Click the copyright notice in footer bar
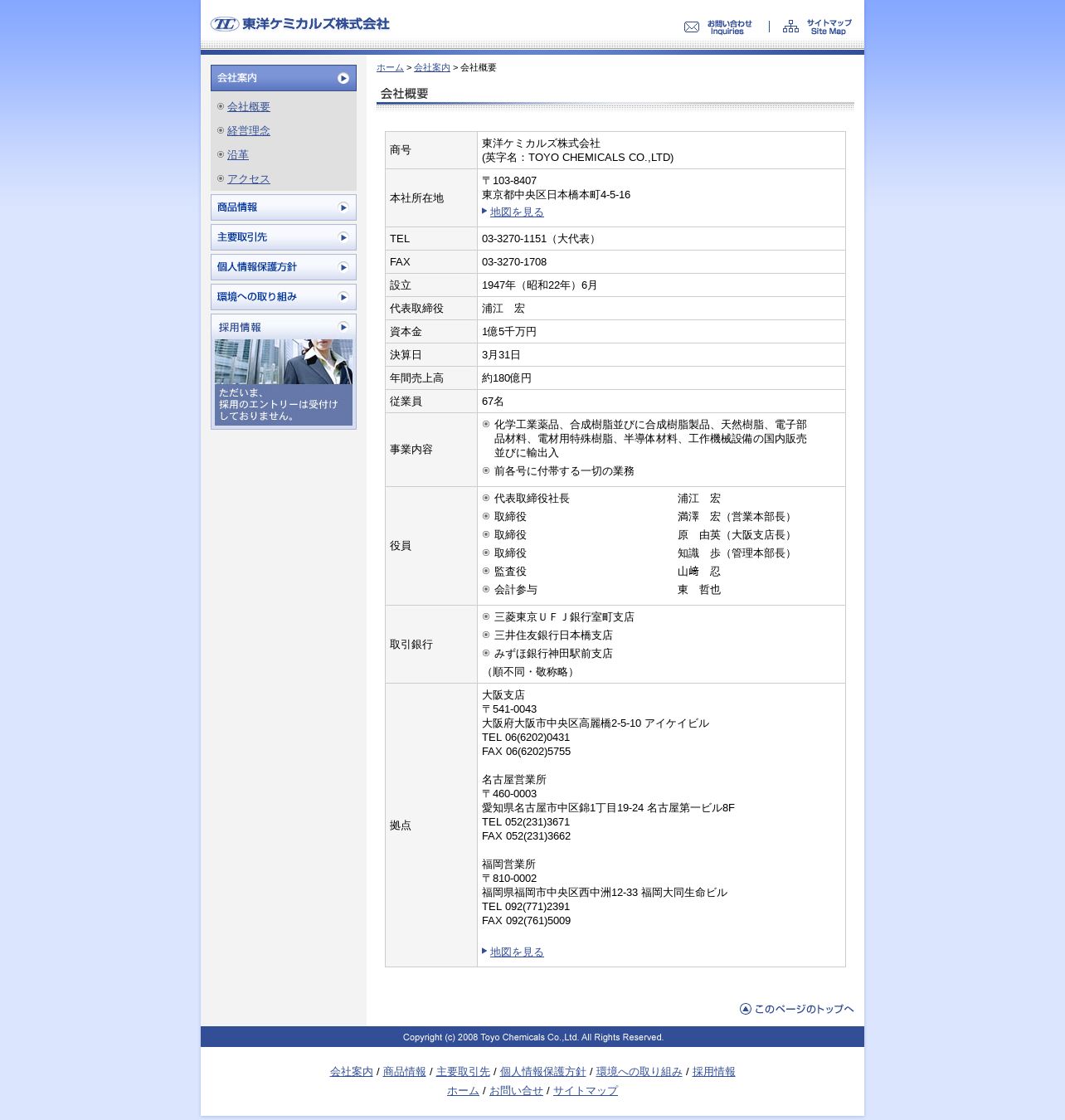 [533, 1037]
